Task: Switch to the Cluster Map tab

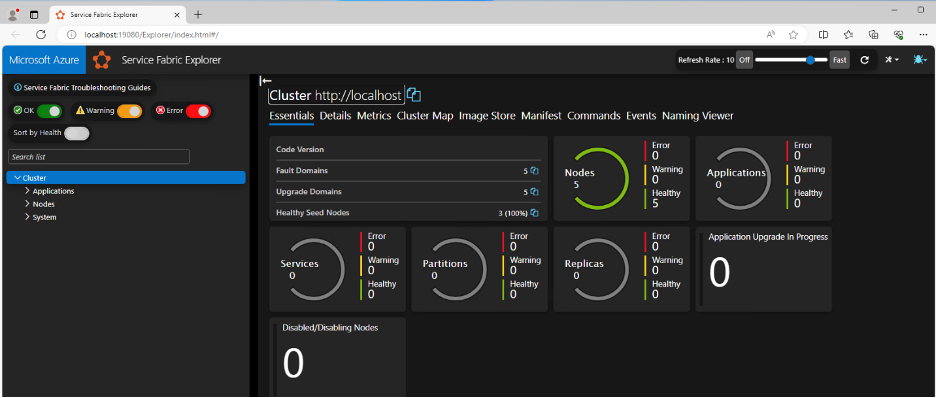Action: tap(425, 116)
